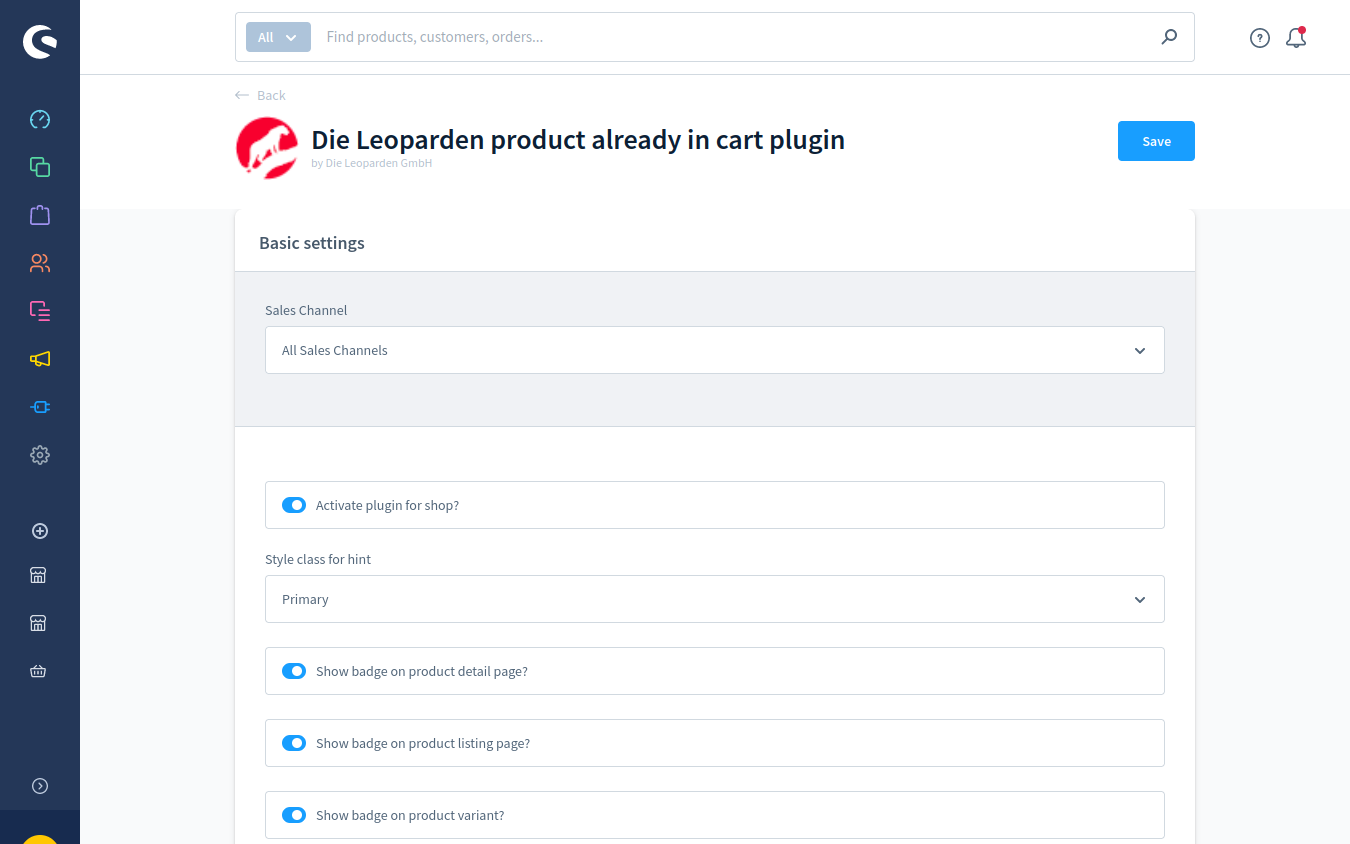
Task: Open the Style class for hint dropdown
Action: point(715,599)
